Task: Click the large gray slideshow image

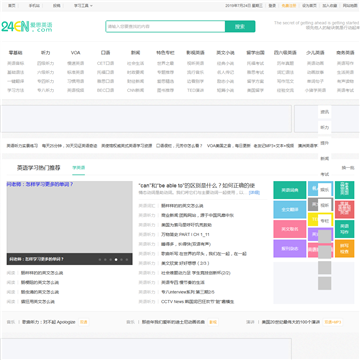Action: (x=69, y=217)
